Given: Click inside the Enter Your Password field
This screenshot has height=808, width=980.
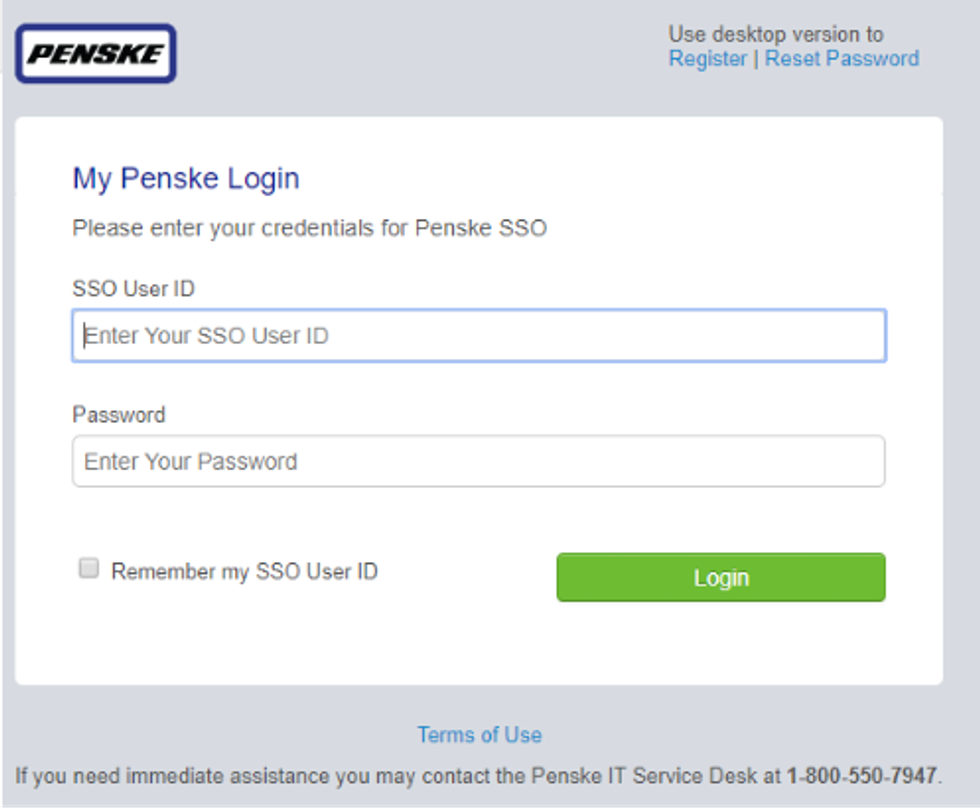Looking at the screenshot, I should [x=479, y=461].
